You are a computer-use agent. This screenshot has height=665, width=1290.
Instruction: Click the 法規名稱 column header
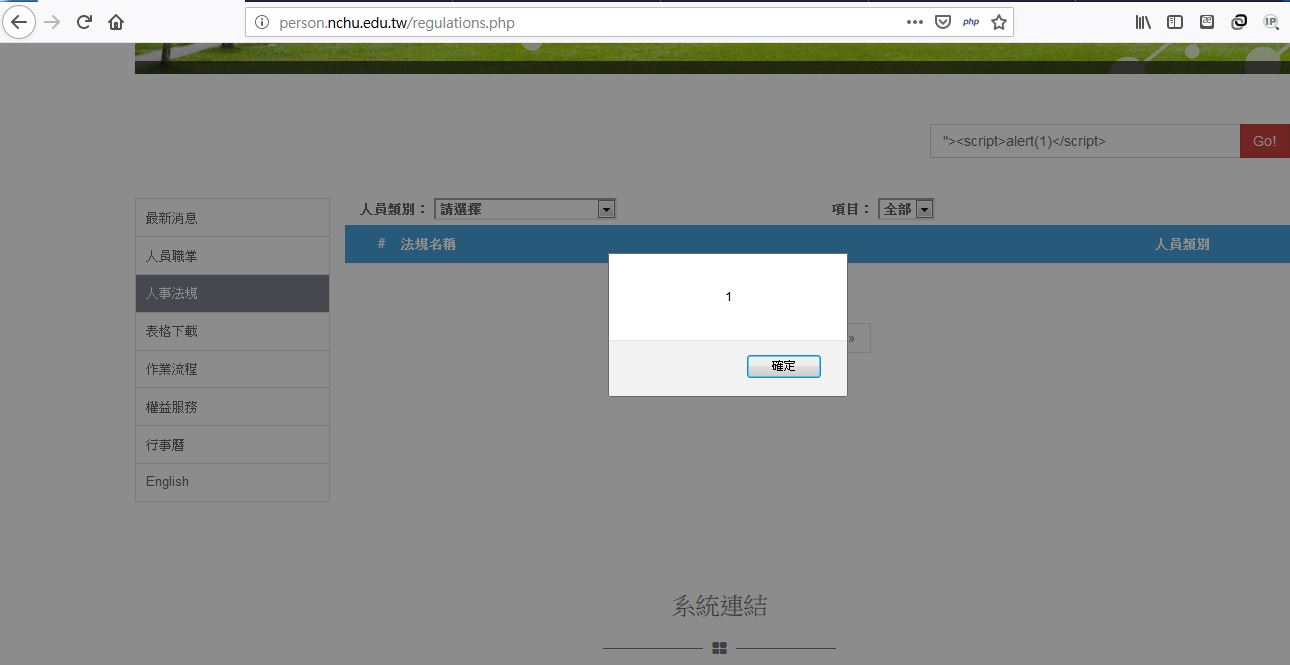coord(428,244)
